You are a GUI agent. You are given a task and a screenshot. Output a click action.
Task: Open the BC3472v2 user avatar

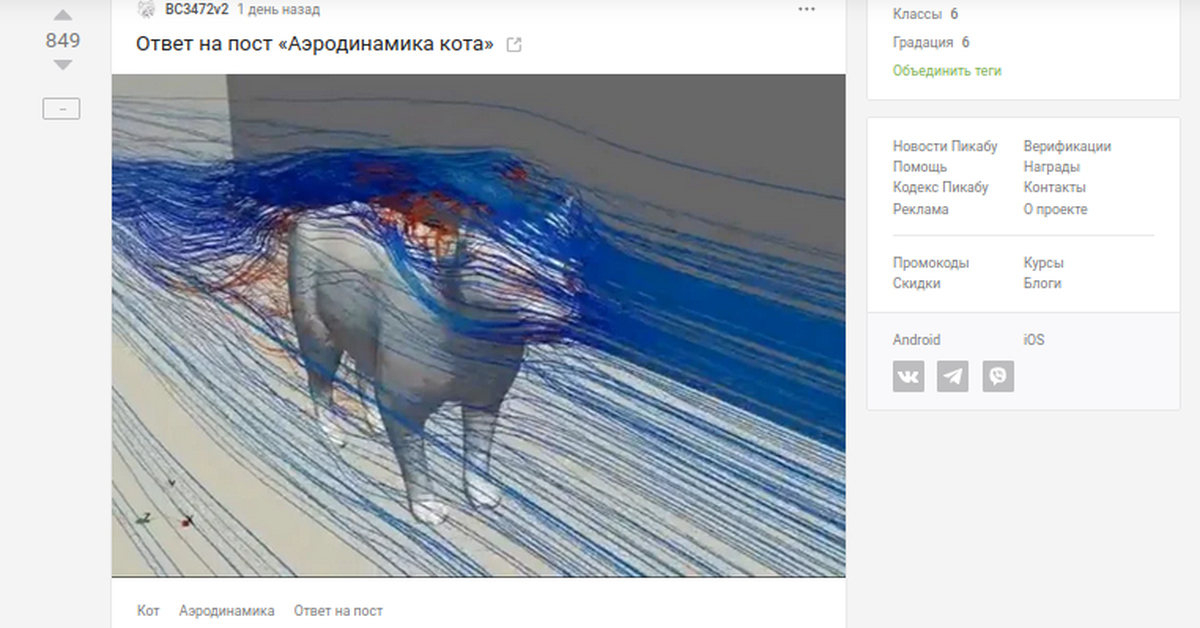(146, 10)
